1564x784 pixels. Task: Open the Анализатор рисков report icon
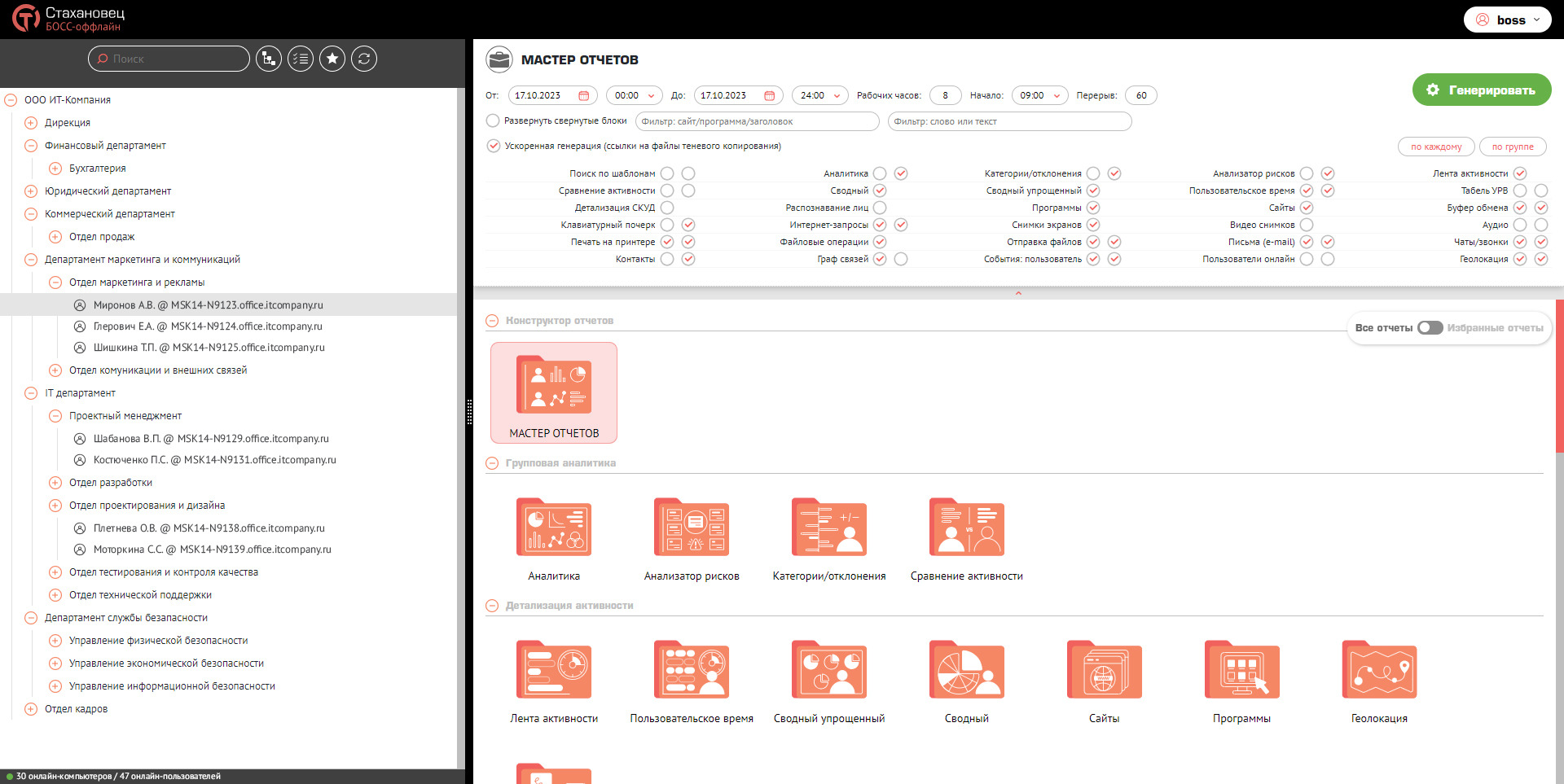coord(692,528)
